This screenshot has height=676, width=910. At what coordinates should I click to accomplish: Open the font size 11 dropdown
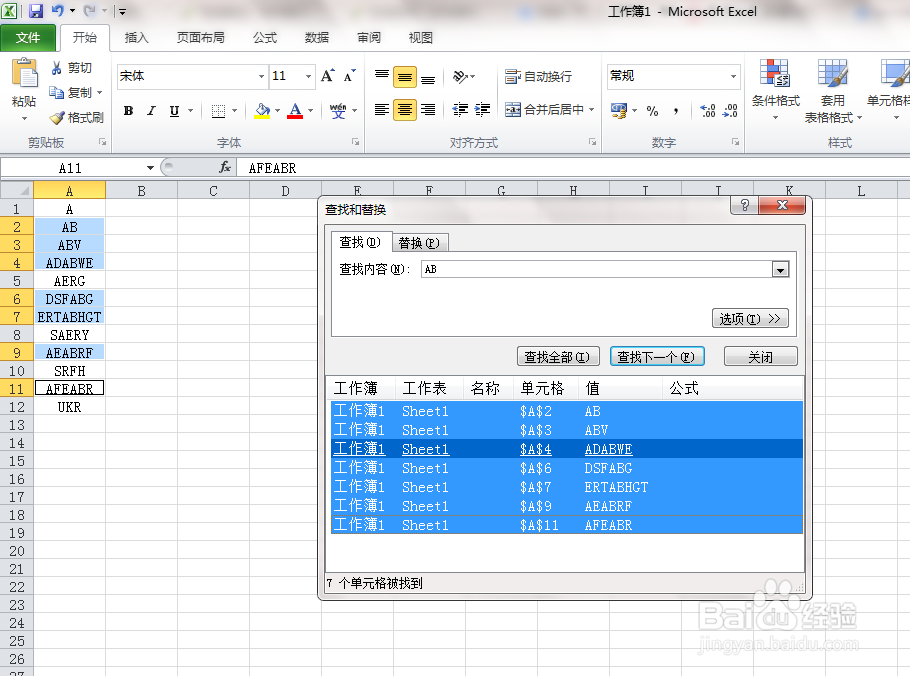tap(308, 76)
